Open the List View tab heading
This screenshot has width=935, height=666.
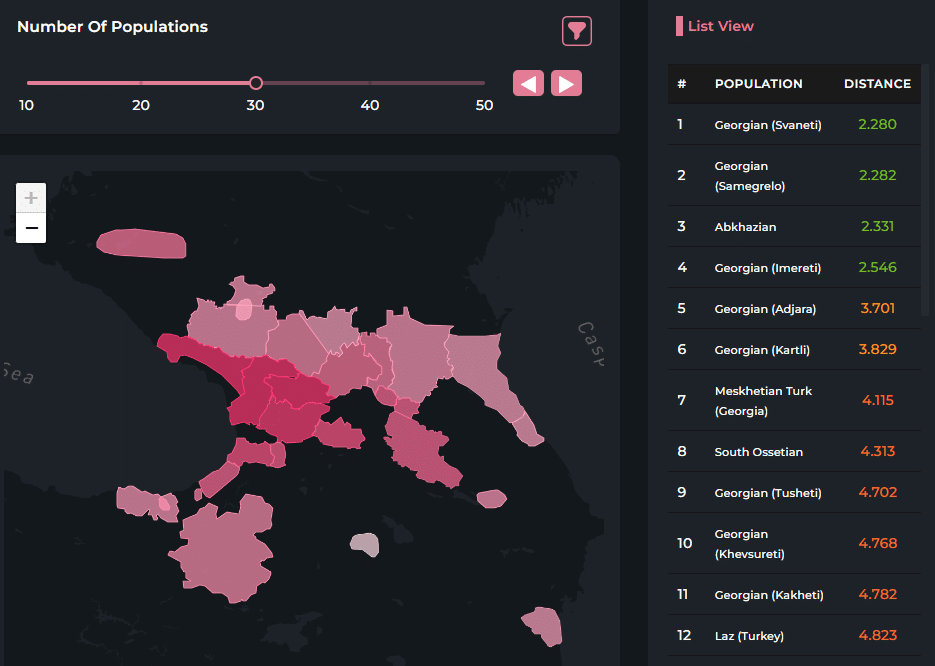pyautogui.click(x=720, y=26)
